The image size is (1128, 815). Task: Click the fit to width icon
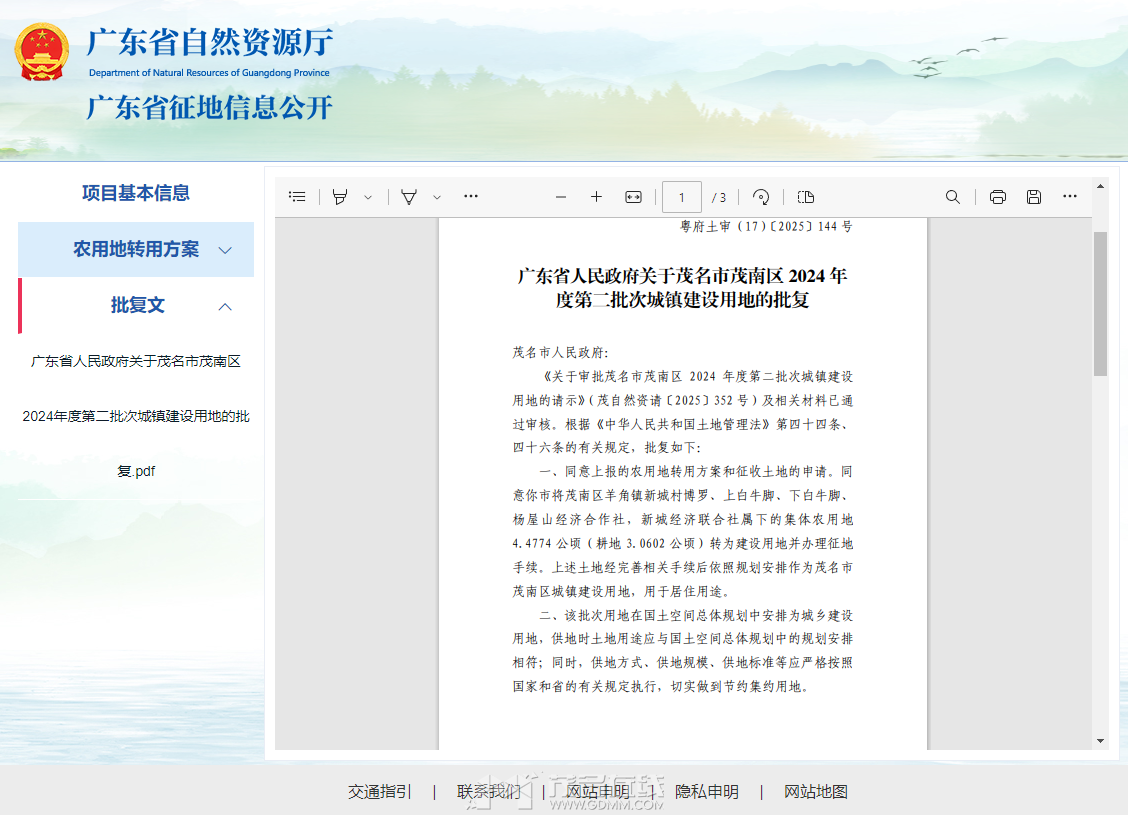tap(633, 197)
